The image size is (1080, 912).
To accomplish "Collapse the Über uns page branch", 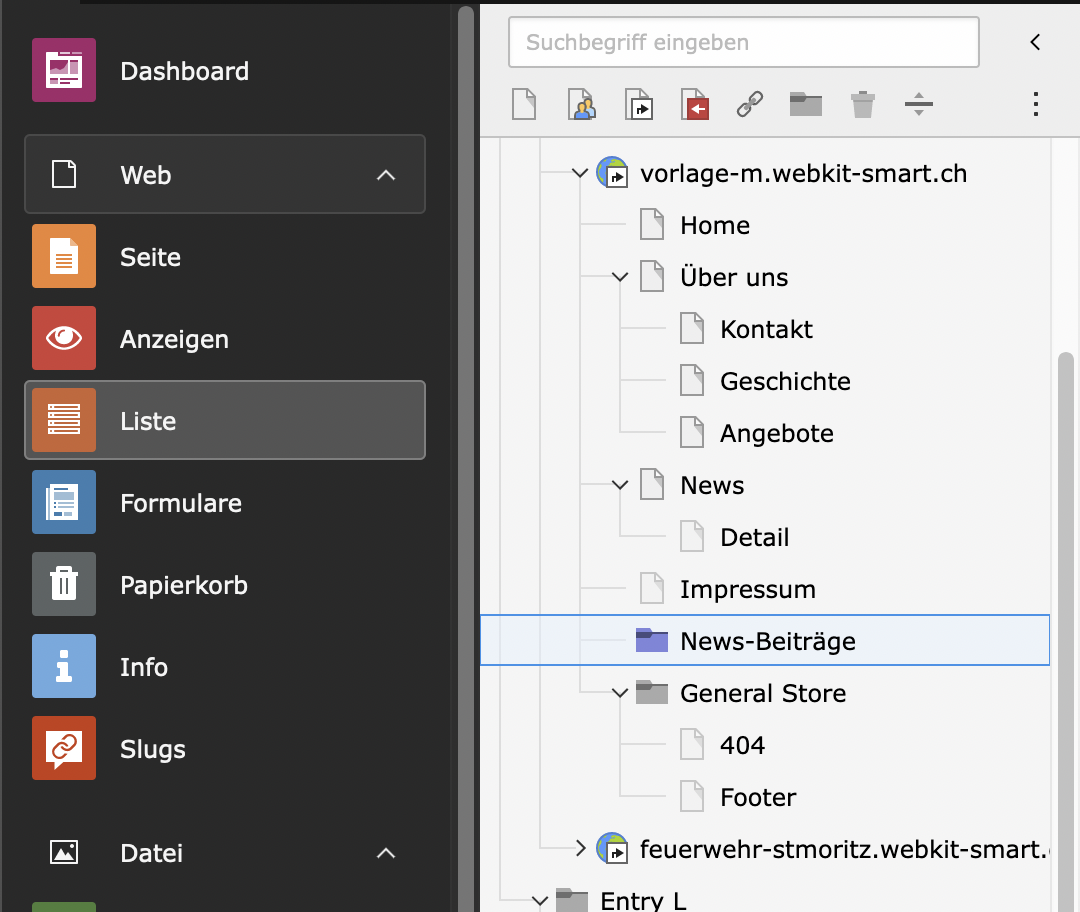I will [620, 277].
